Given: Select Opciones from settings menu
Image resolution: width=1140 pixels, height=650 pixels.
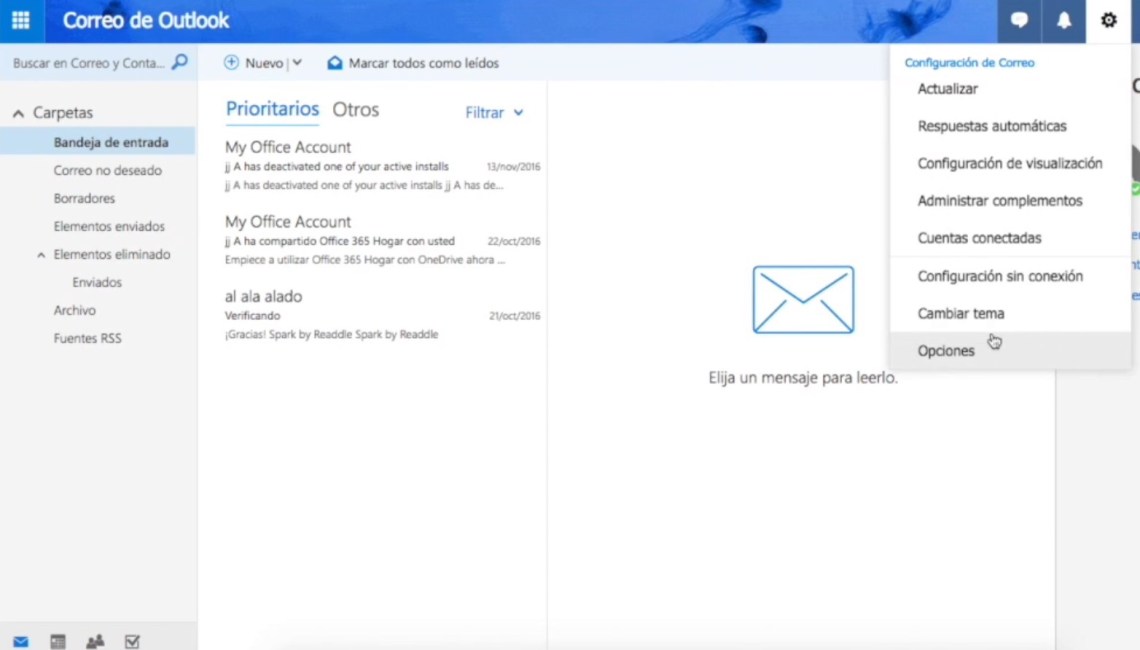Looking at the screenshot, I should (945, 351).
